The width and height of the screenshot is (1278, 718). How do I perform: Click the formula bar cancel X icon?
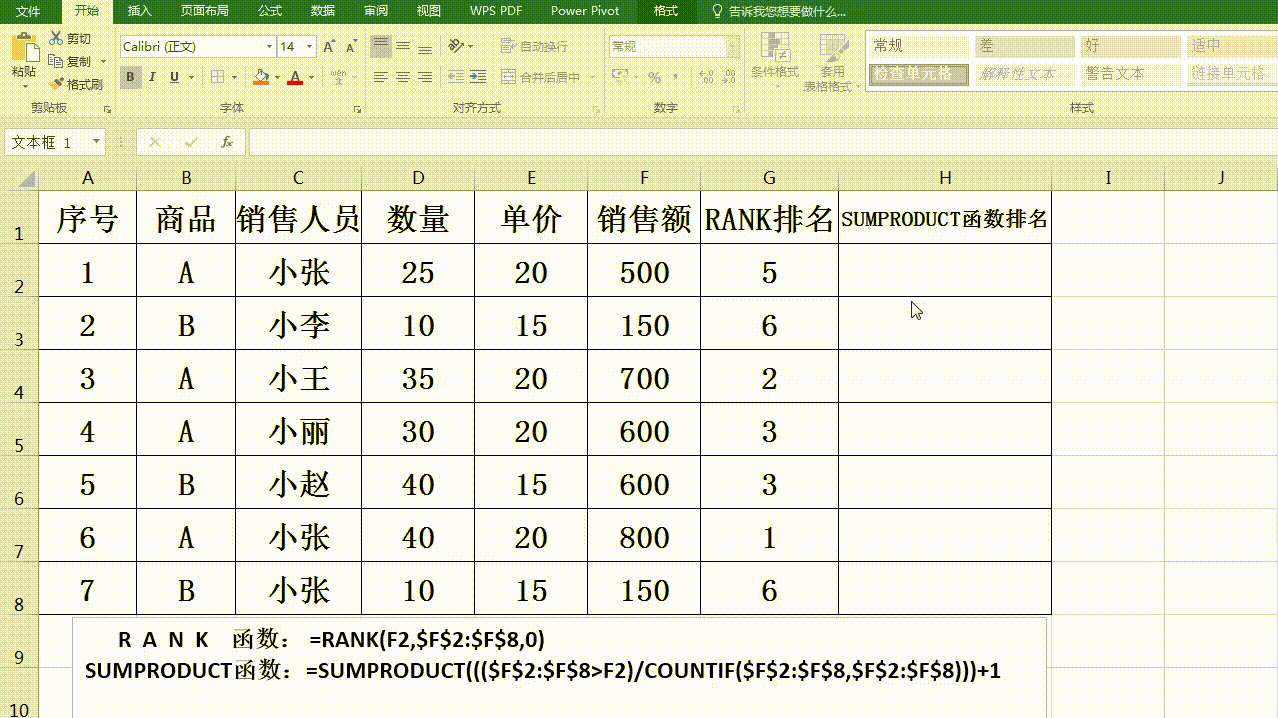(155, 143)
